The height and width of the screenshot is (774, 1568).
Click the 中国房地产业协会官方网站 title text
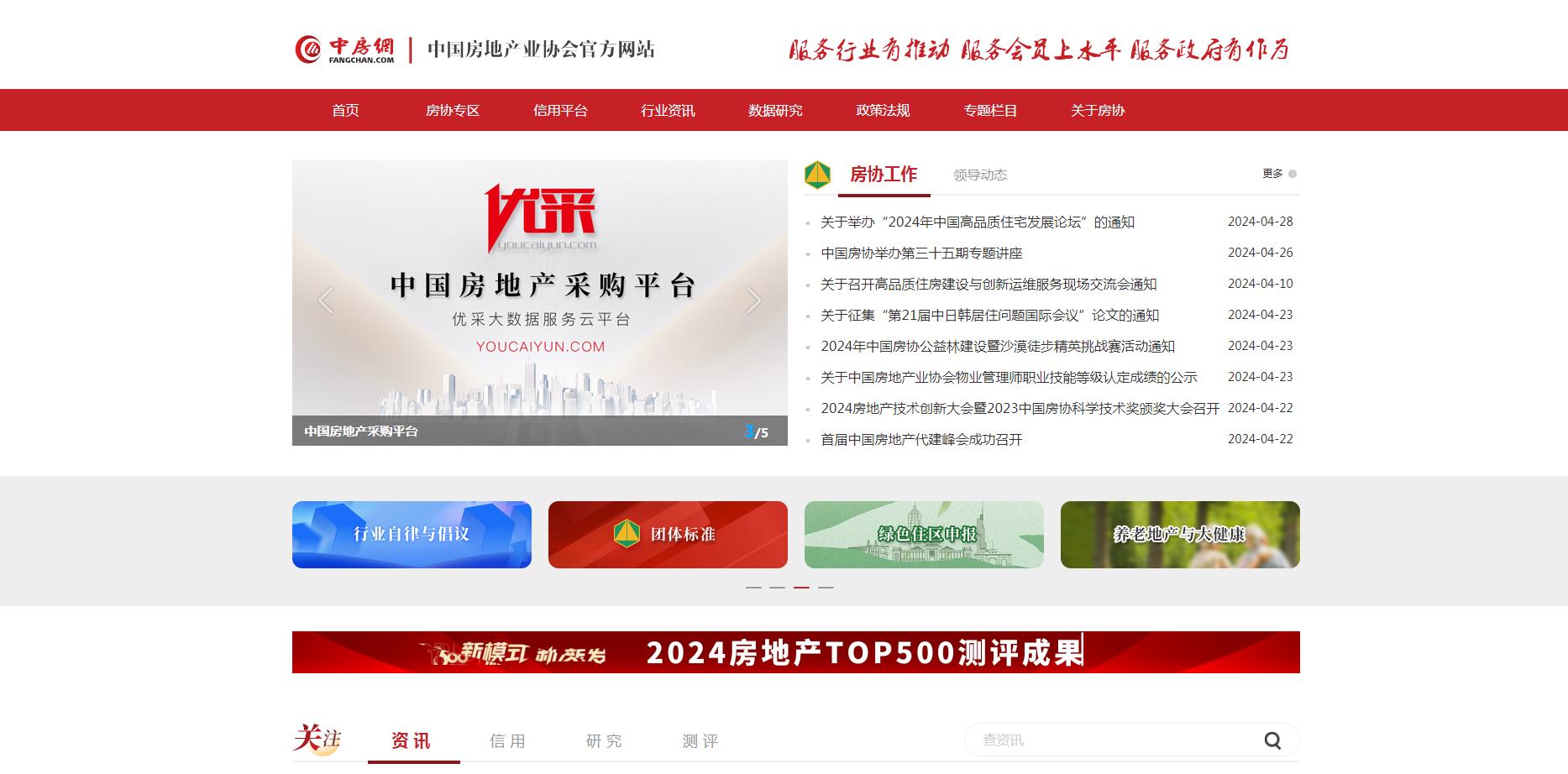point(541,50)
